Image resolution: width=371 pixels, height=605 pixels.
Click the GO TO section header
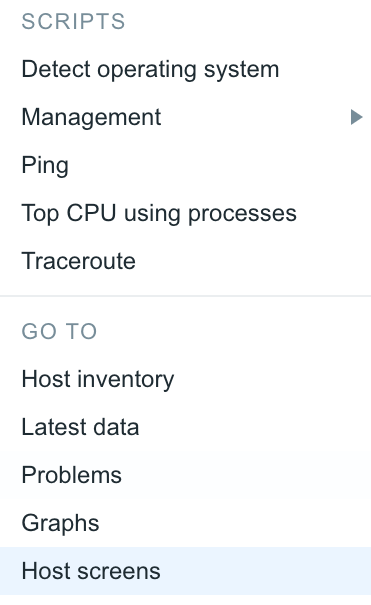click(x=59, y=331)
